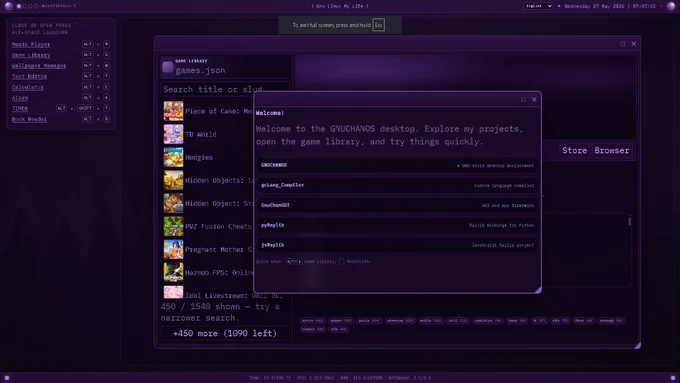This screenshot has height=383, width=680.
Task: Click the Hedgies title text
Action: (199, 157)
